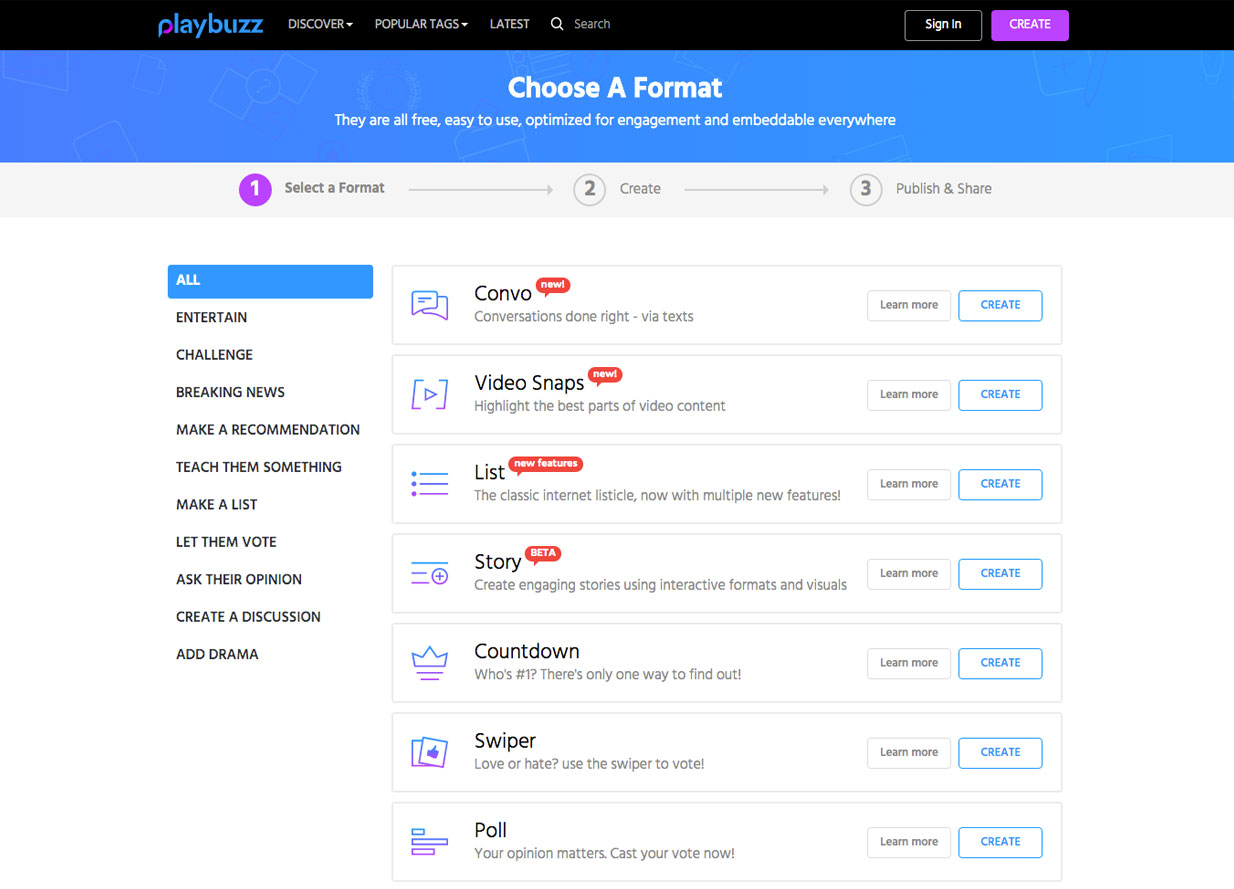Viewport: 1234px width, 889px height.
Task: Click the 'new features' badge on List
Action: click(x=545, y=464)
